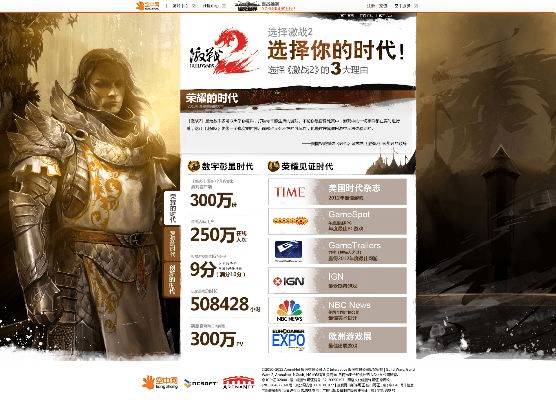Viewport: 556px width, 400px height.
Task: Click the 荣耀见证时代 section heading
Action: [307, 166]
